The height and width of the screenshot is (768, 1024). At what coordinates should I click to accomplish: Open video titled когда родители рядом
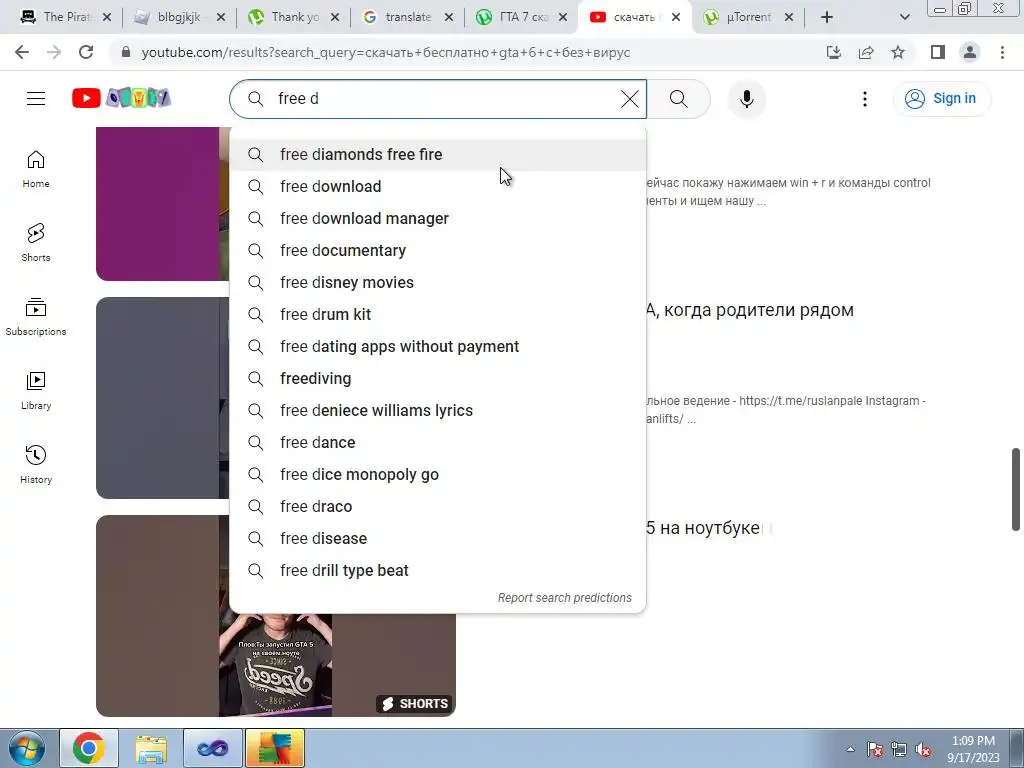[750, 310]
